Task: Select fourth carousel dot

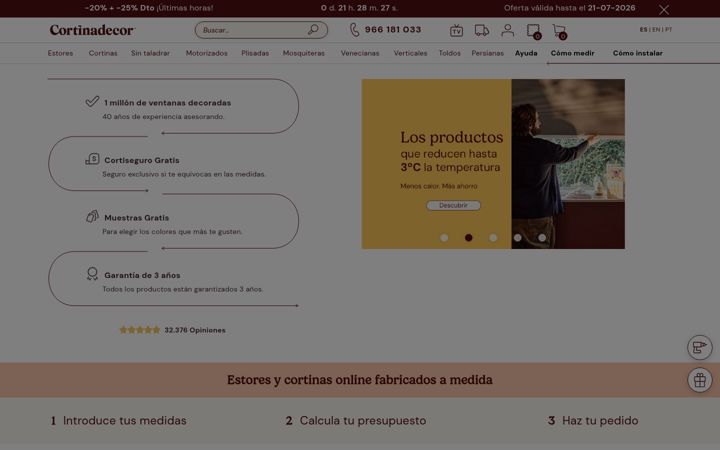Action: (x=518, y=237)
